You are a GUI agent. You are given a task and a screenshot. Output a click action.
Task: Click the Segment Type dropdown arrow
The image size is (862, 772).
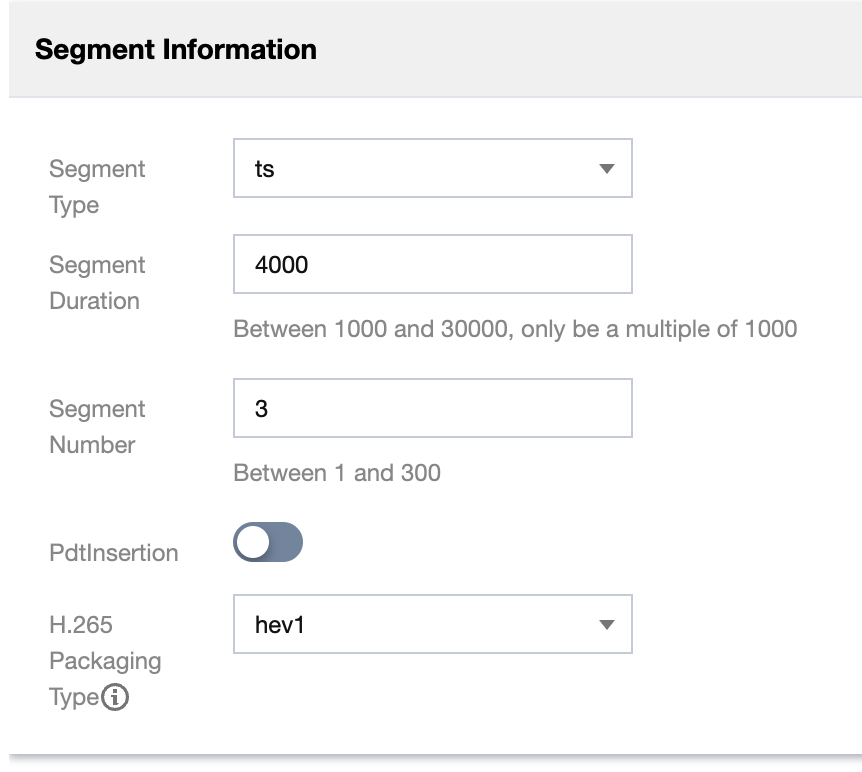pos(605,169)
